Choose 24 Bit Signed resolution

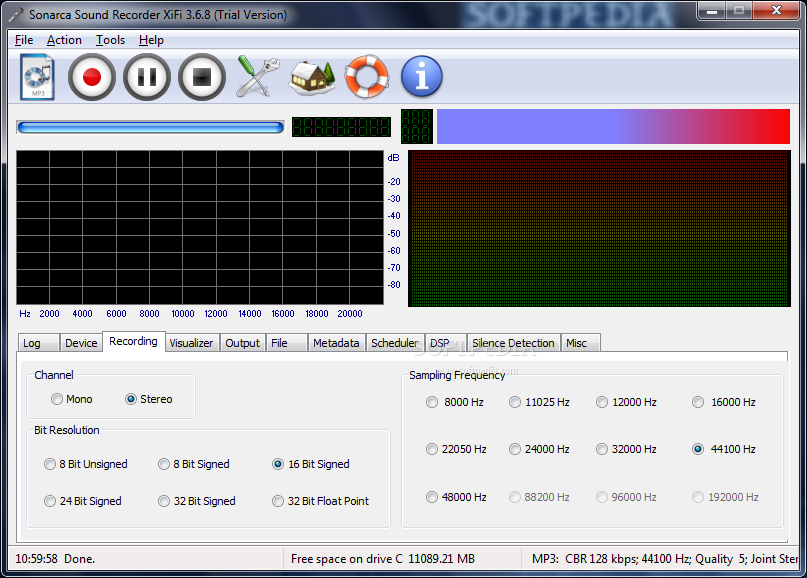pos(83,501)
